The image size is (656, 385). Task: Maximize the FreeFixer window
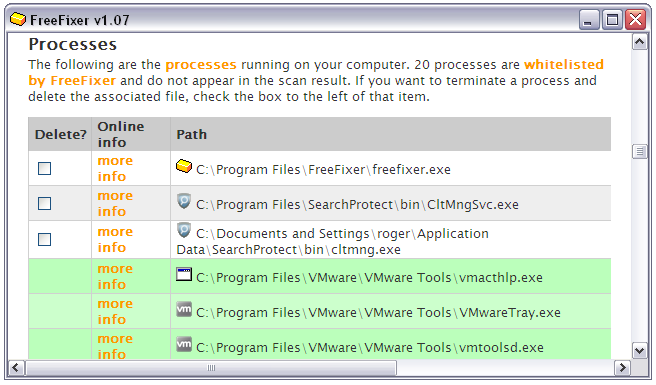pos(612,19)
